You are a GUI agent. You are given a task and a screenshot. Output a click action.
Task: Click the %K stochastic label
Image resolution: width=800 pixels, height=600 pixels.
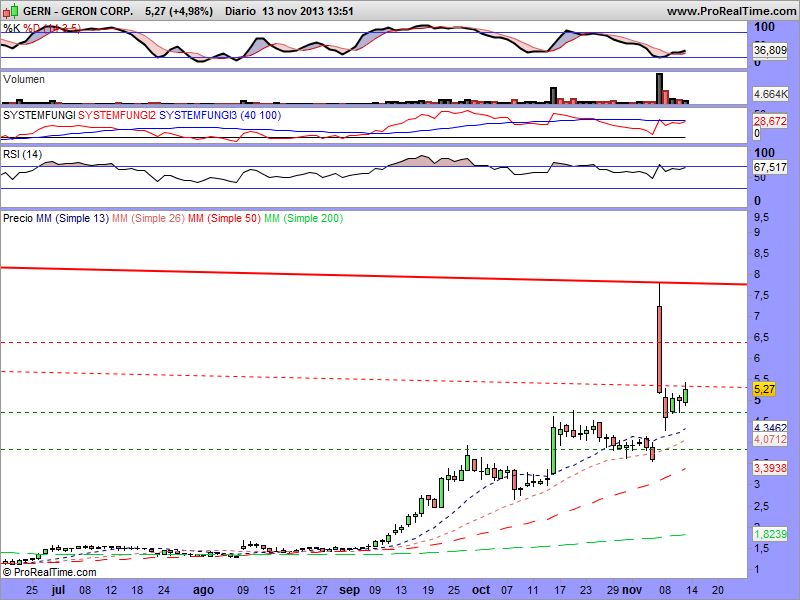12,28
